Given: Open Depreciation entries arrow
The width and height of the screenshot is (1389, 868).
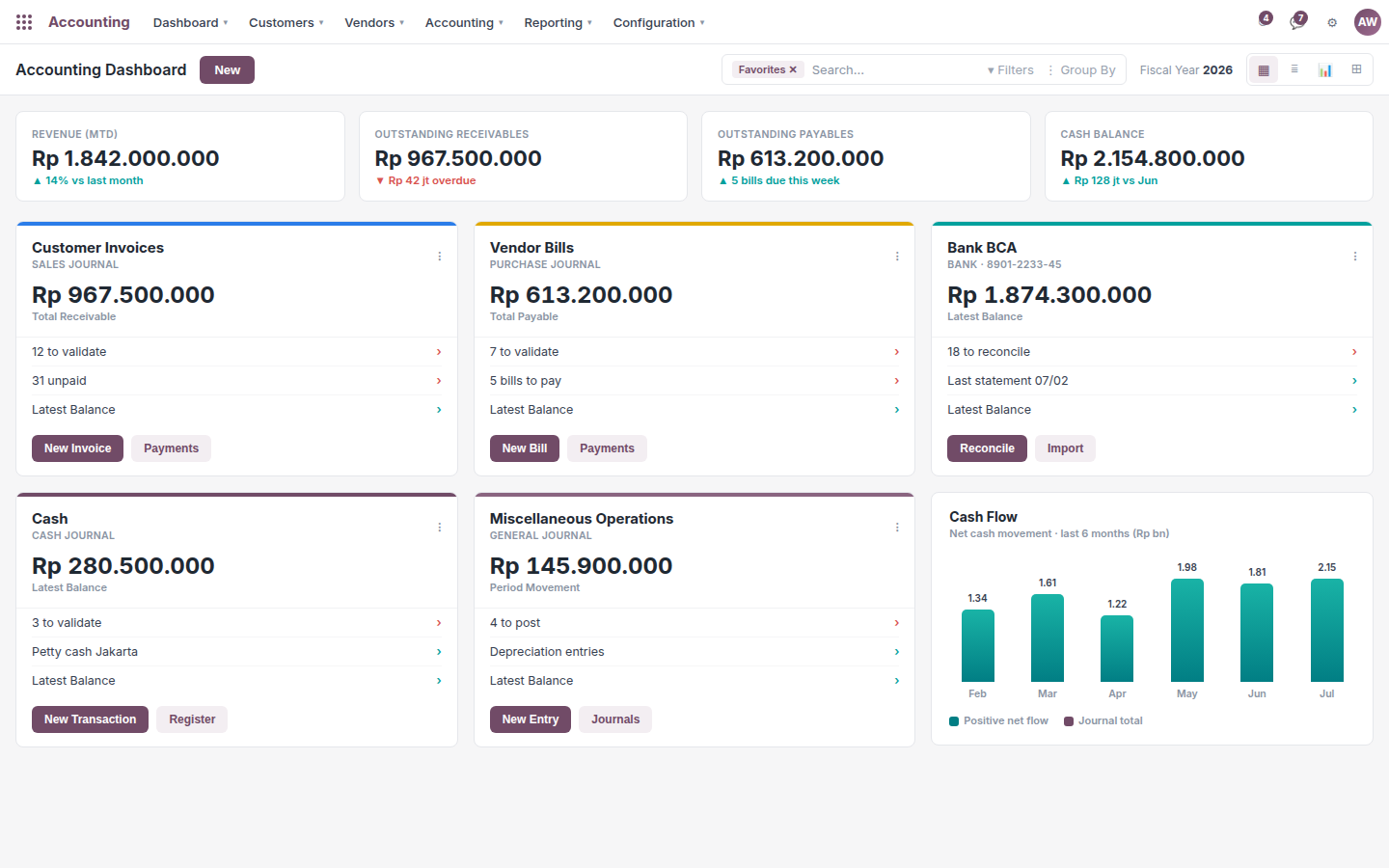Looking at the screenshot, I should tap(897, 652).
